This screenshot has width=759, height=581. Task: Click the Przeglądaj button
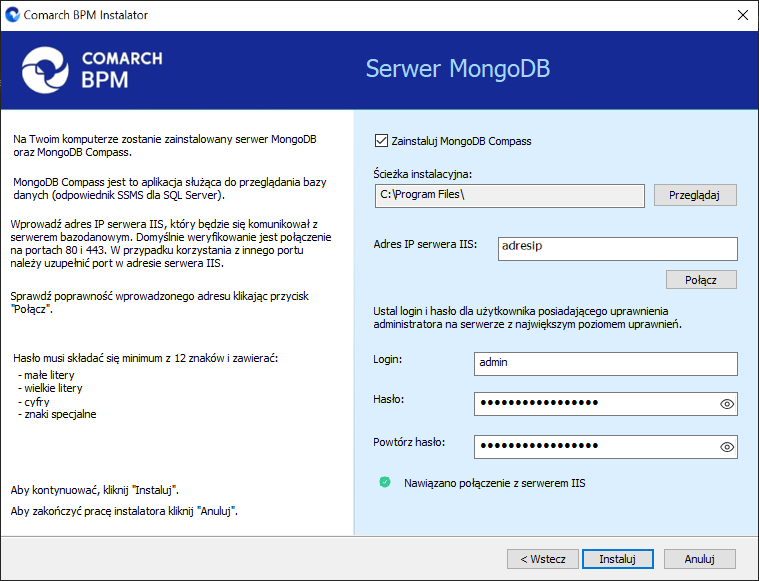695,195
